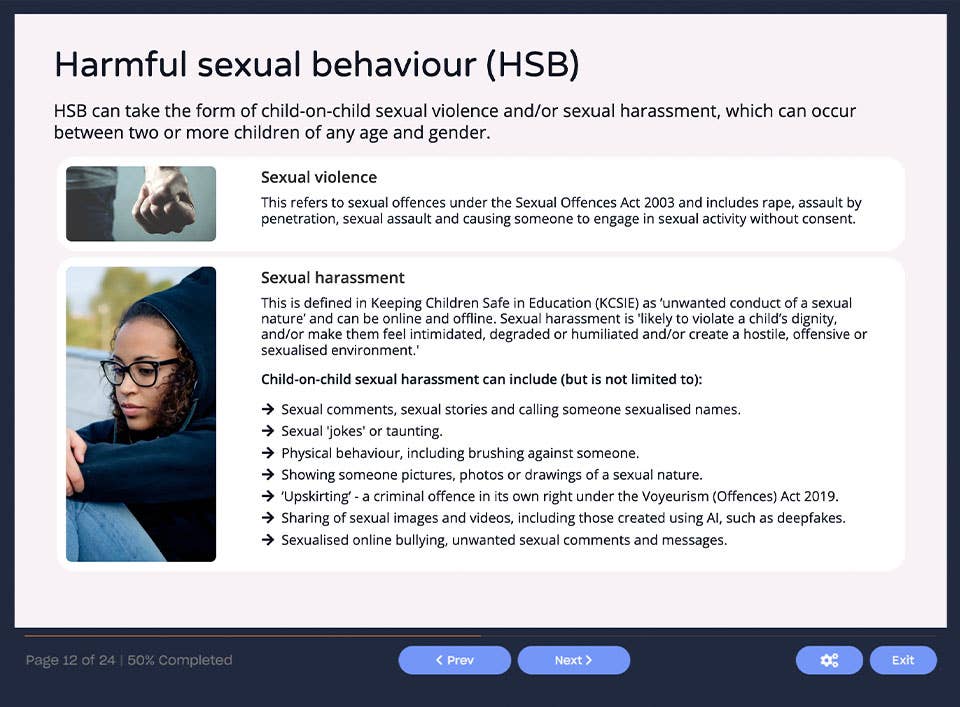Screen dimensions: 960x707
Task: Click the intro sentence about child-on-child HSB
Action: click(455, 121)
